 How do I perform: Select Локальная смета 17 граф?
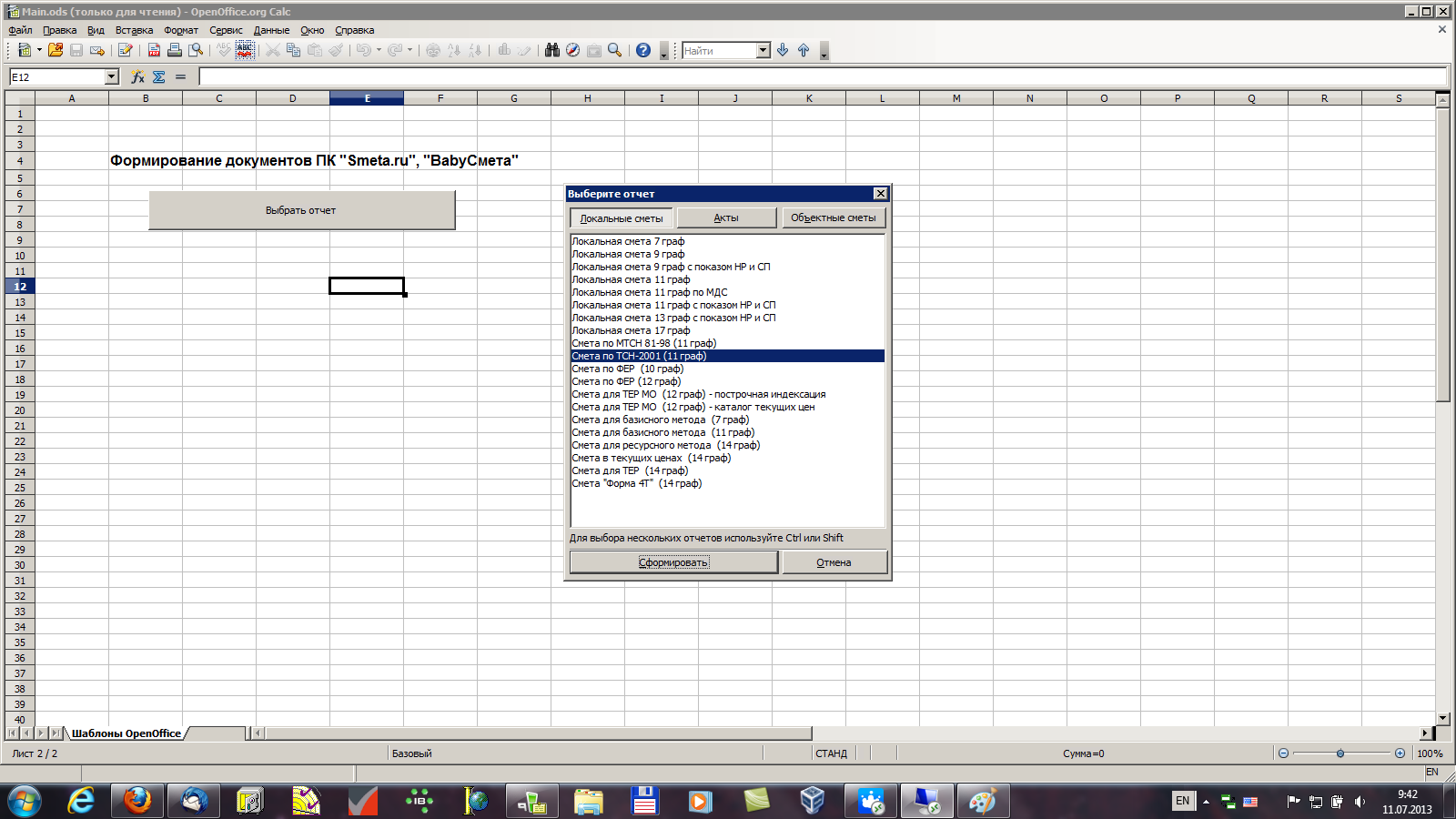click(727, 330)
